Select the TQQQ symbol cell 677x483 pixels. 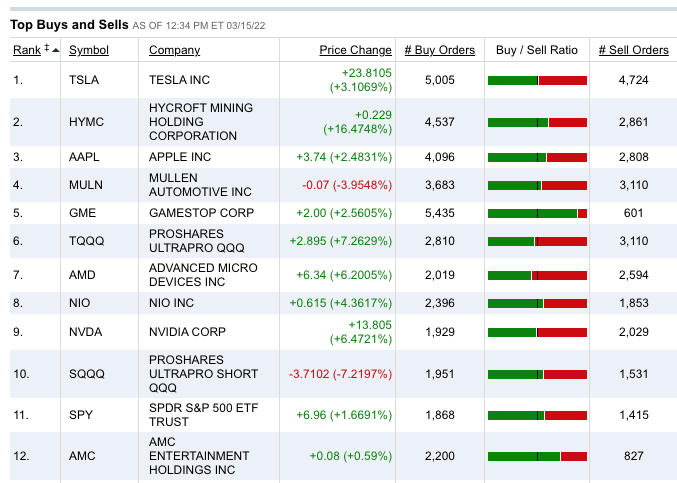point(86,241)
